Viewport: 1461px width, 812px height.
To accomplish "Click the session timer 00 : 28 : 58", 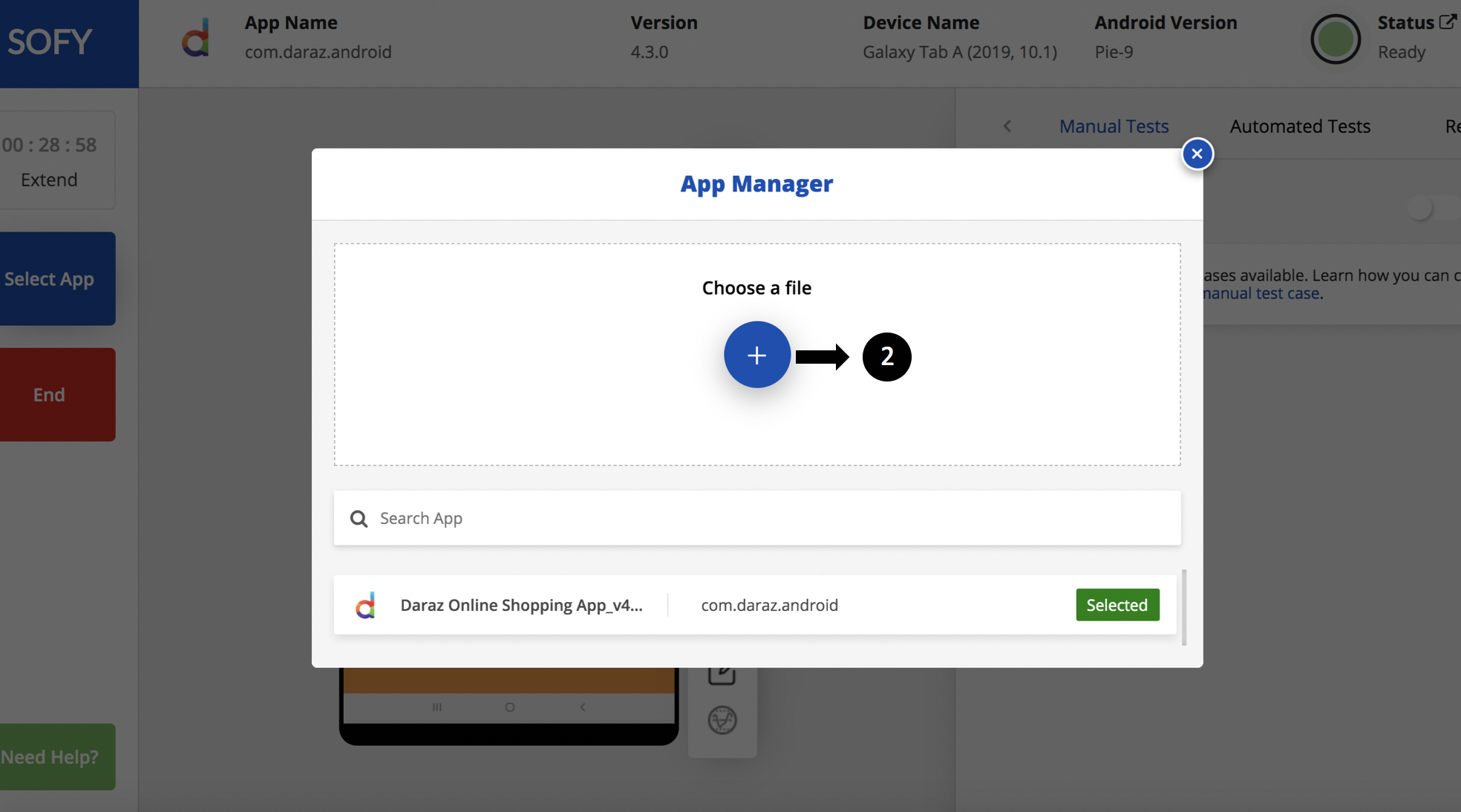I will pyautogui.click(x=49, y=145).
